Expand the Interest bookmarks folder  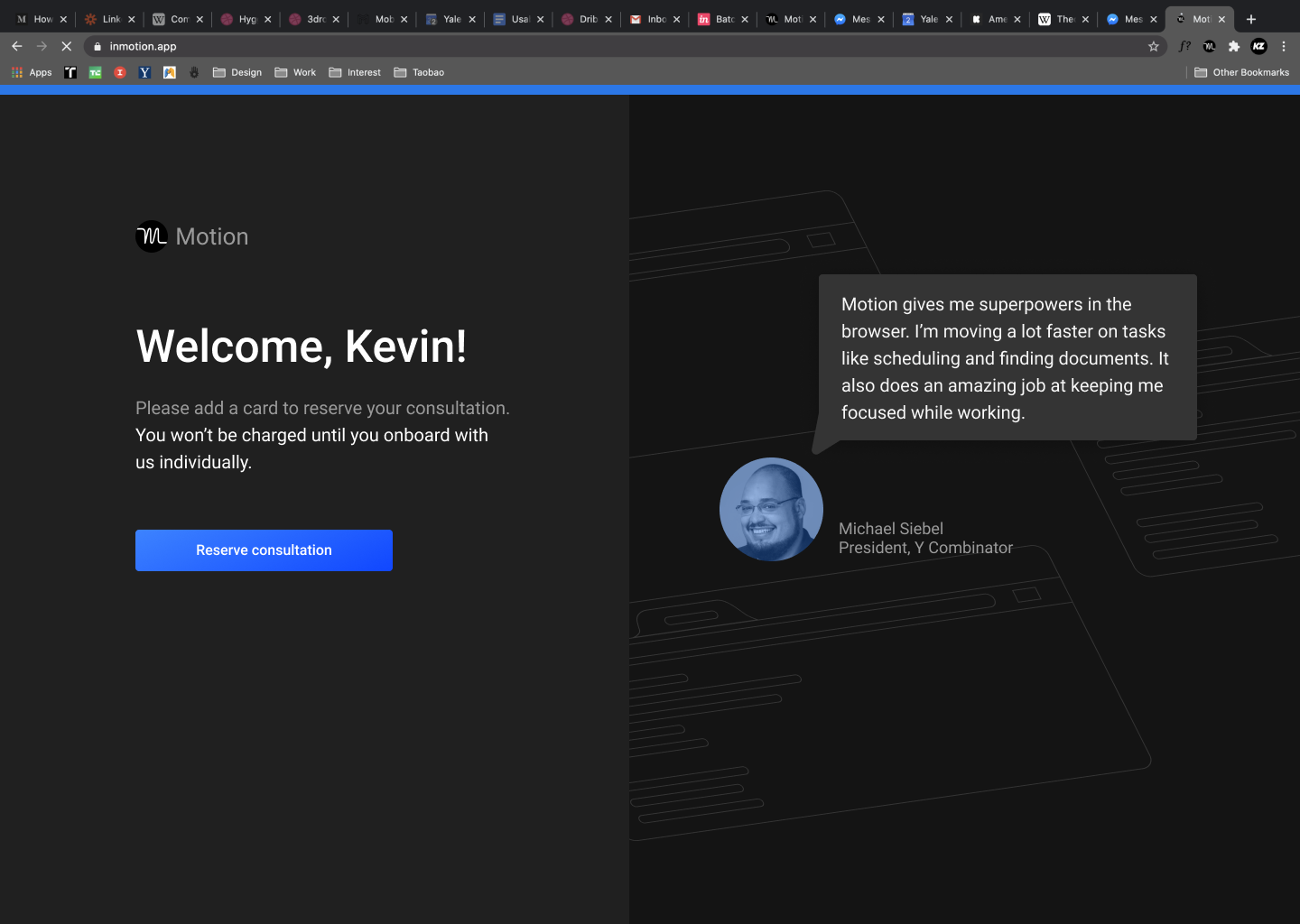click(x=355, y=72)
